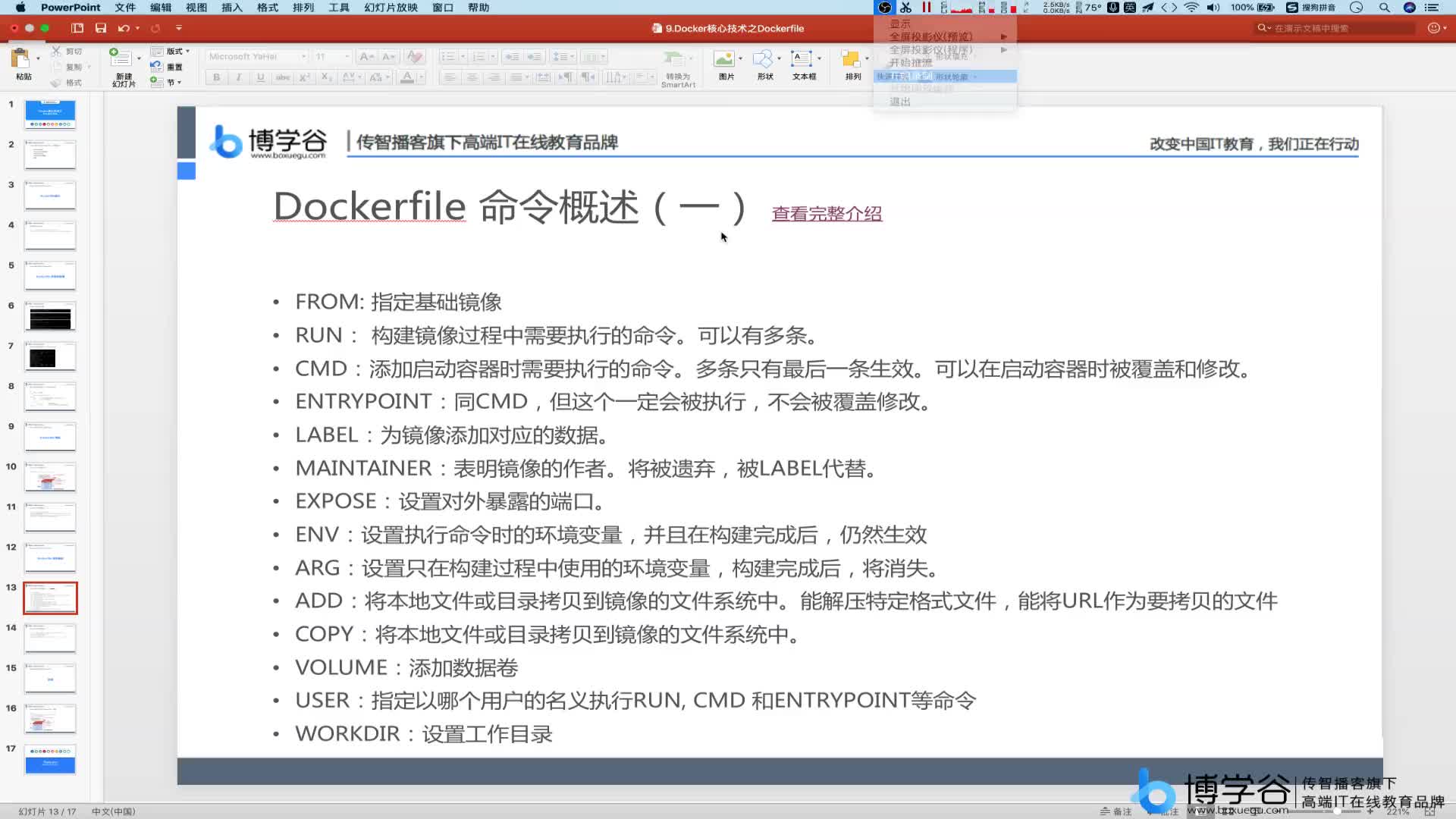
Task: Click the Save icon in title bar
Action: point(101,28)
